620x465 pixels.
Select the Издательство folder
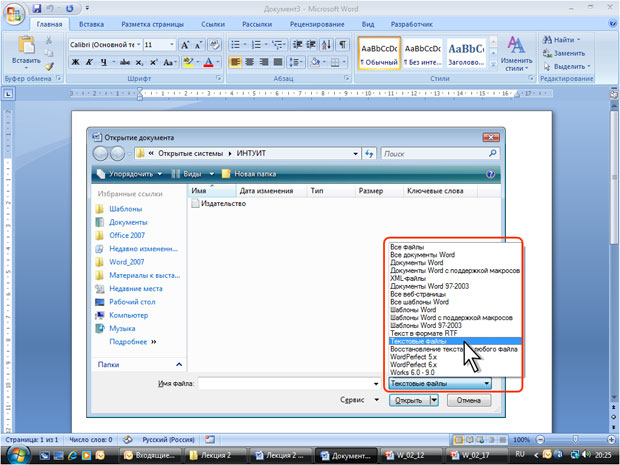pyautogui.click(x=219, y=204)
